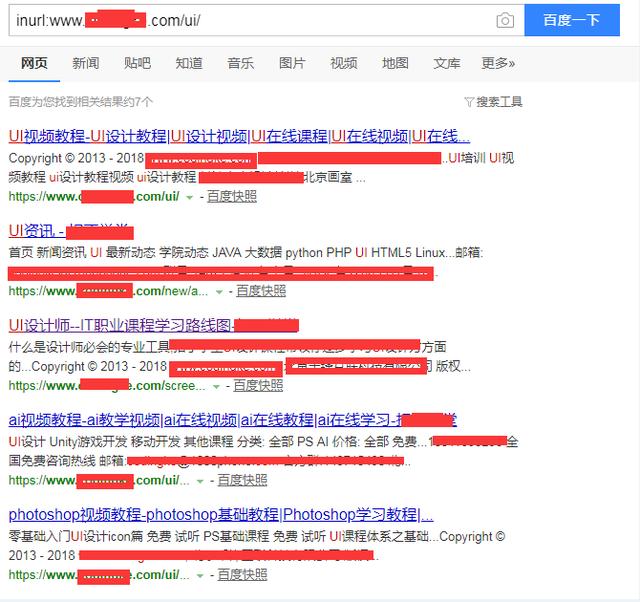Open the 文库 tab
640x602 pixels.
(447, 63)
